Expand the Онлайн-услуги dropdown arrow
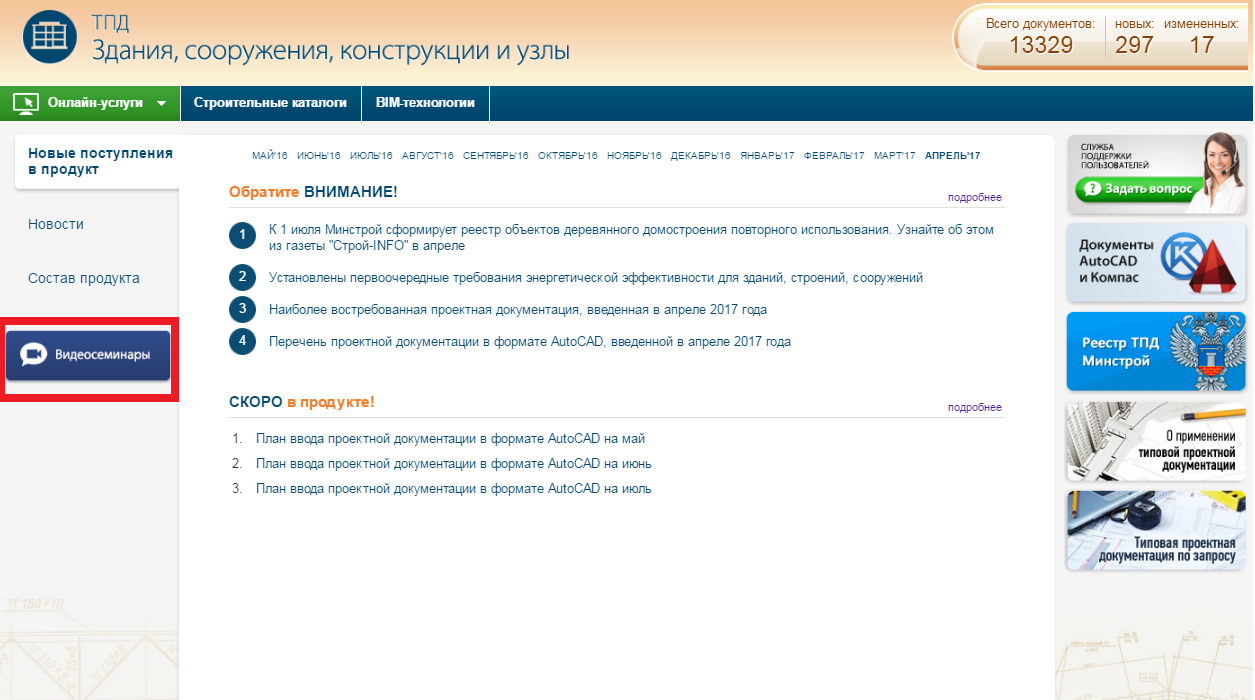Screen dimensions: 1255x700 pos(162,103)
